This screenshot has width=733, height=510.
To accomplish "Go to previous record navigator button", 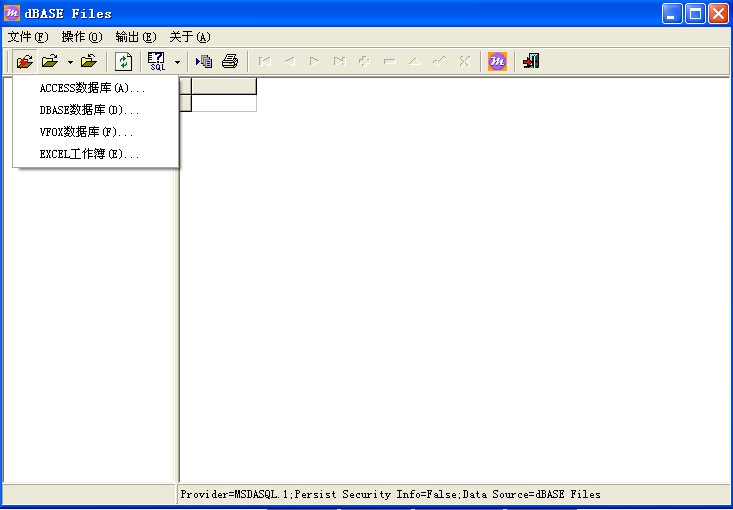I will click(289, 61).
